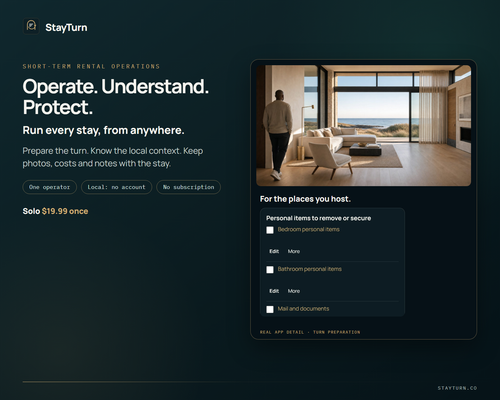Click the Operate. Understand. Protect. headline
The height and width of the screenshot is (400, 500).
point(116,97)
